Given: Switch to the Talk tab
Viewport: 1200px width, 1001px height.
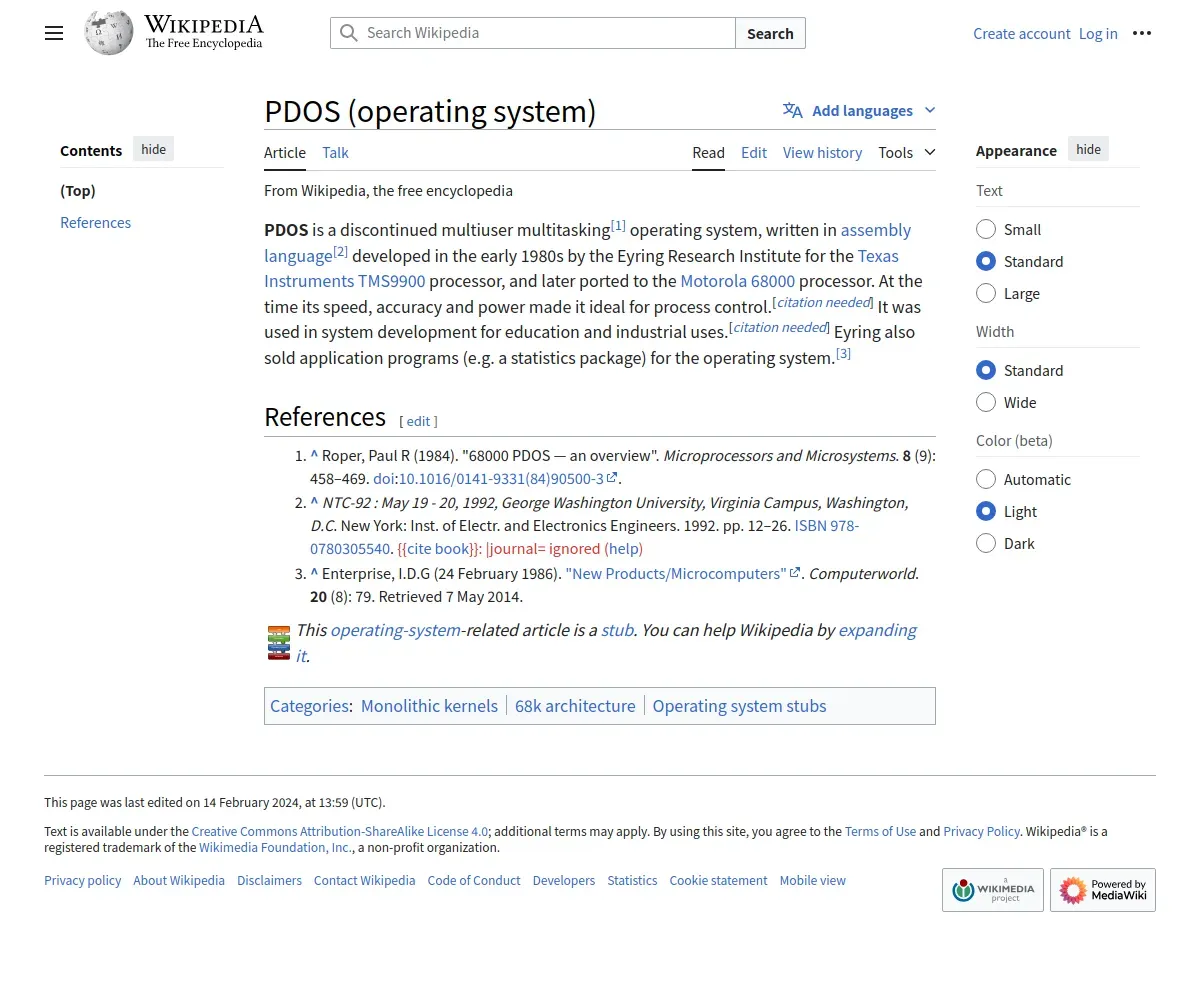Looking at the screenshot, I should point(335,152).
